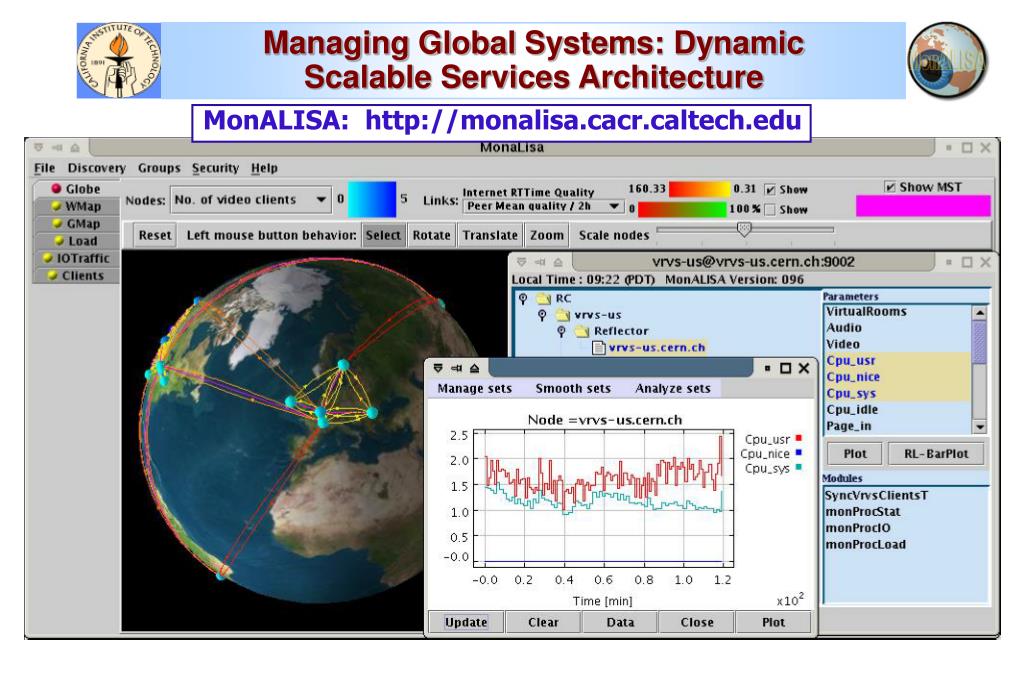Open the Nodes 'No. of video clients' dropdown
Image resolution: width=1024 pixels, height=682 pixels.
point(251,200)
